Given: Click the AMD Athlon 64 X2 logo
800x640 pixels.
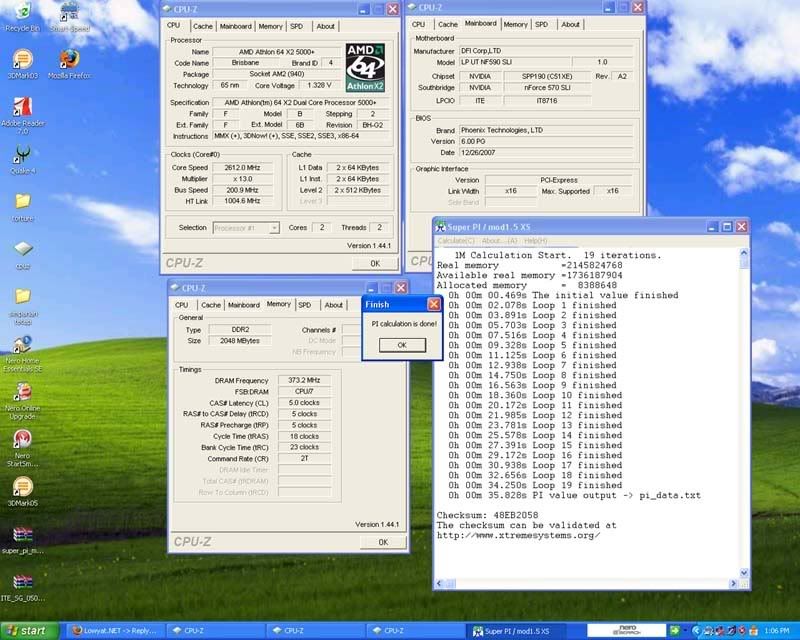Looking at the screenshot, I should pyautogui.click(x=366, y=66).
